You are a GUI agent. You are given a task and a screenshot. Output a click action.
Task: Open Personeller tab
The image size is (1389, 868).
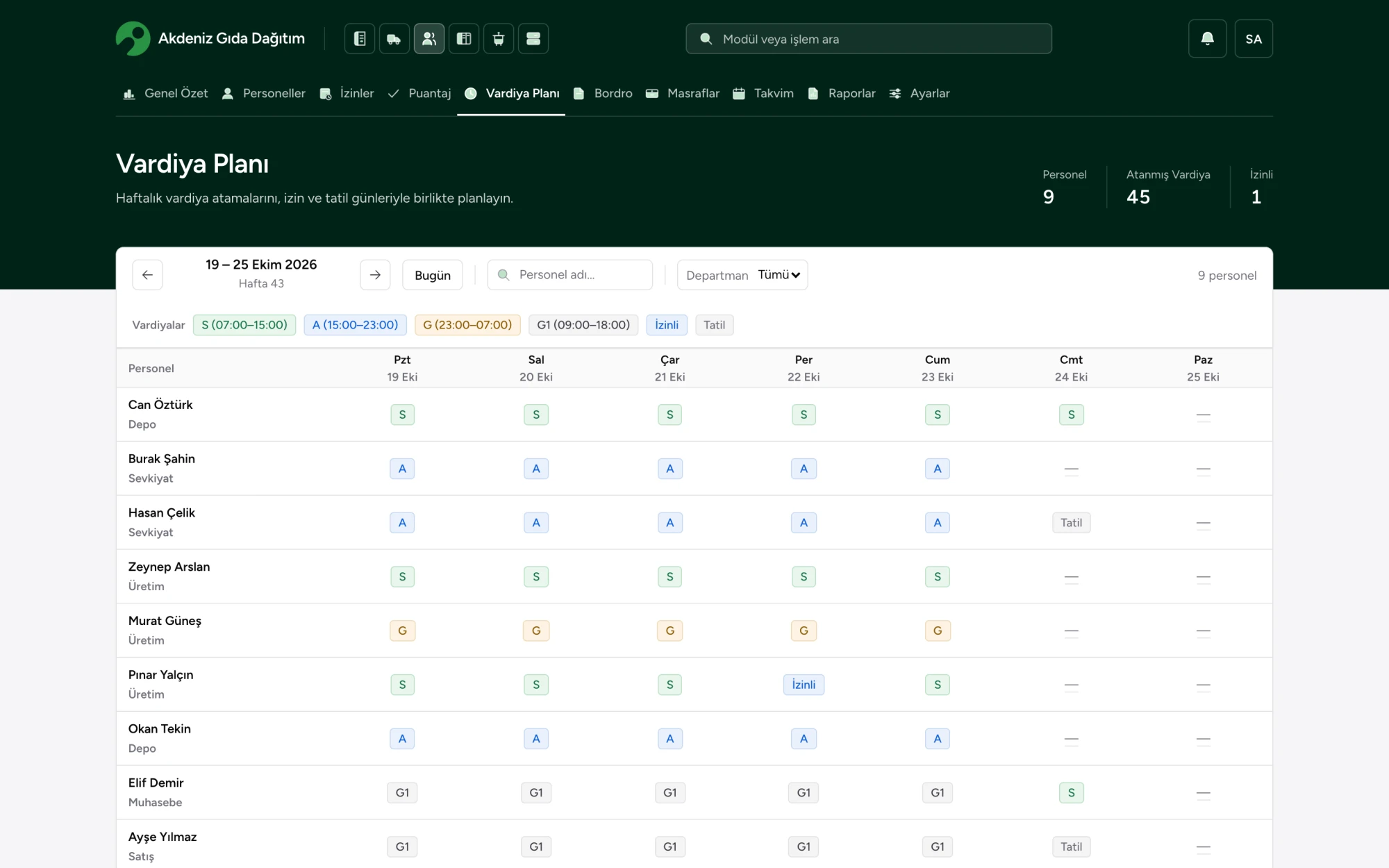[263, 93]
